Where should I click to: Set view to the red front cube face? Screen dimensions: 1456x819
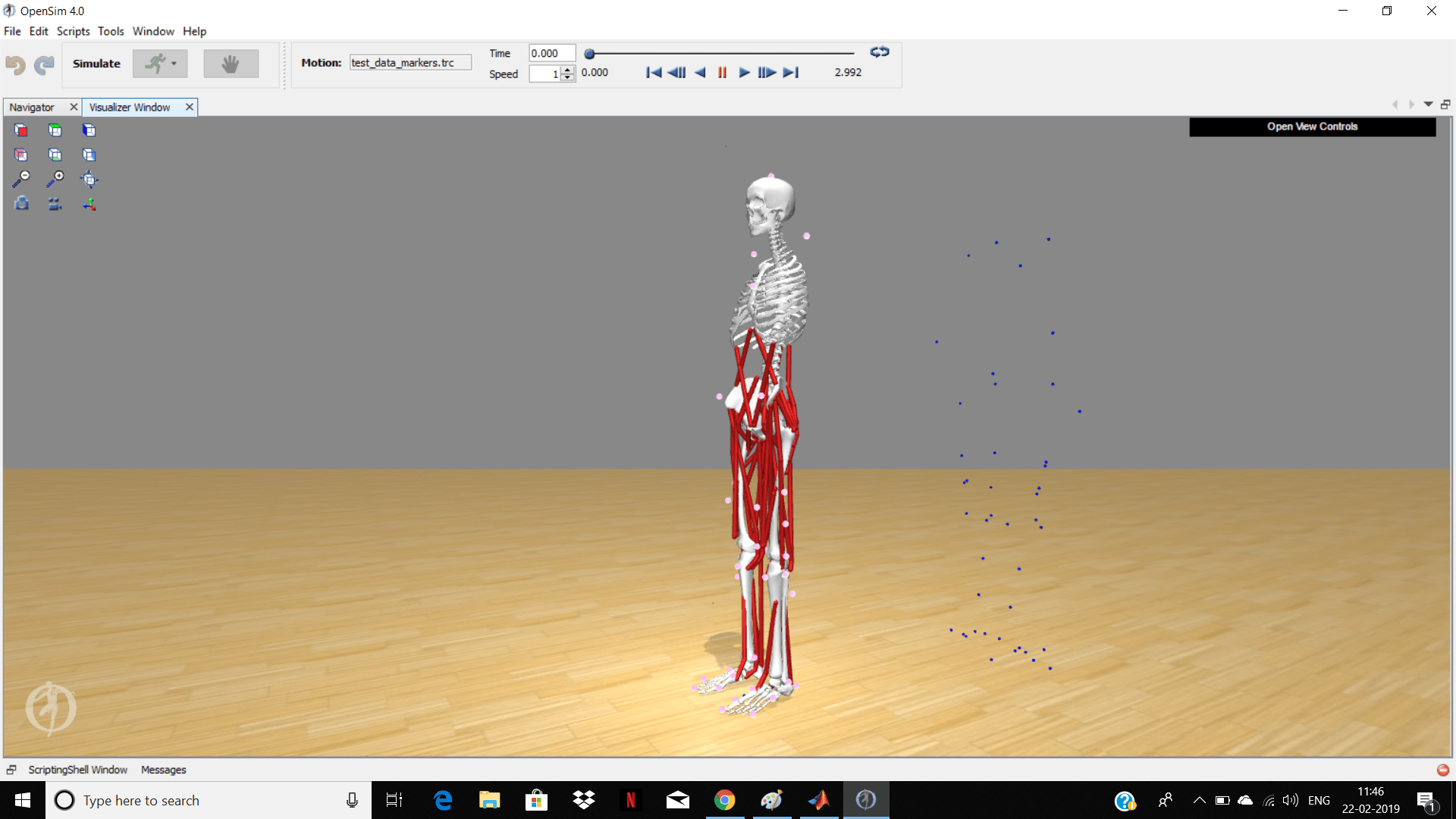[x=21, y=130]
